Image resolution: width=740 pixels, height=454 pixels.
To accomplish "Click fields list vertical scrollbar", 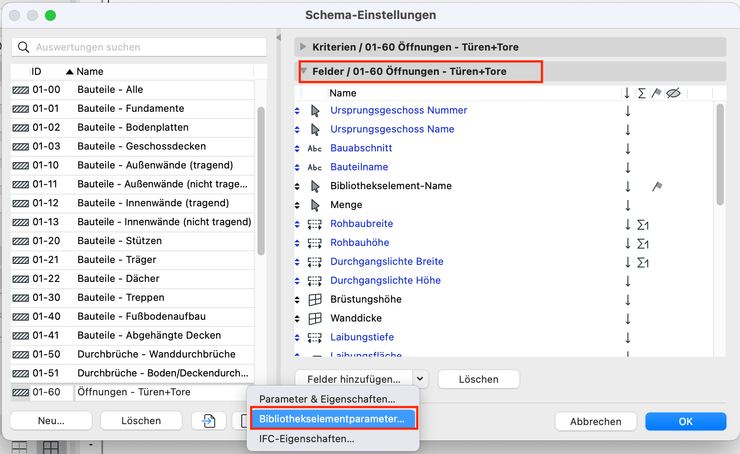I will click(720, 154).
